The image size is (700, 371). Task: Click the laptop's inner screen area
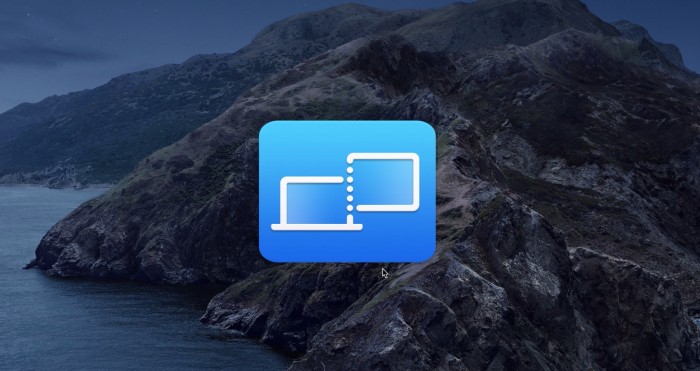315,203
